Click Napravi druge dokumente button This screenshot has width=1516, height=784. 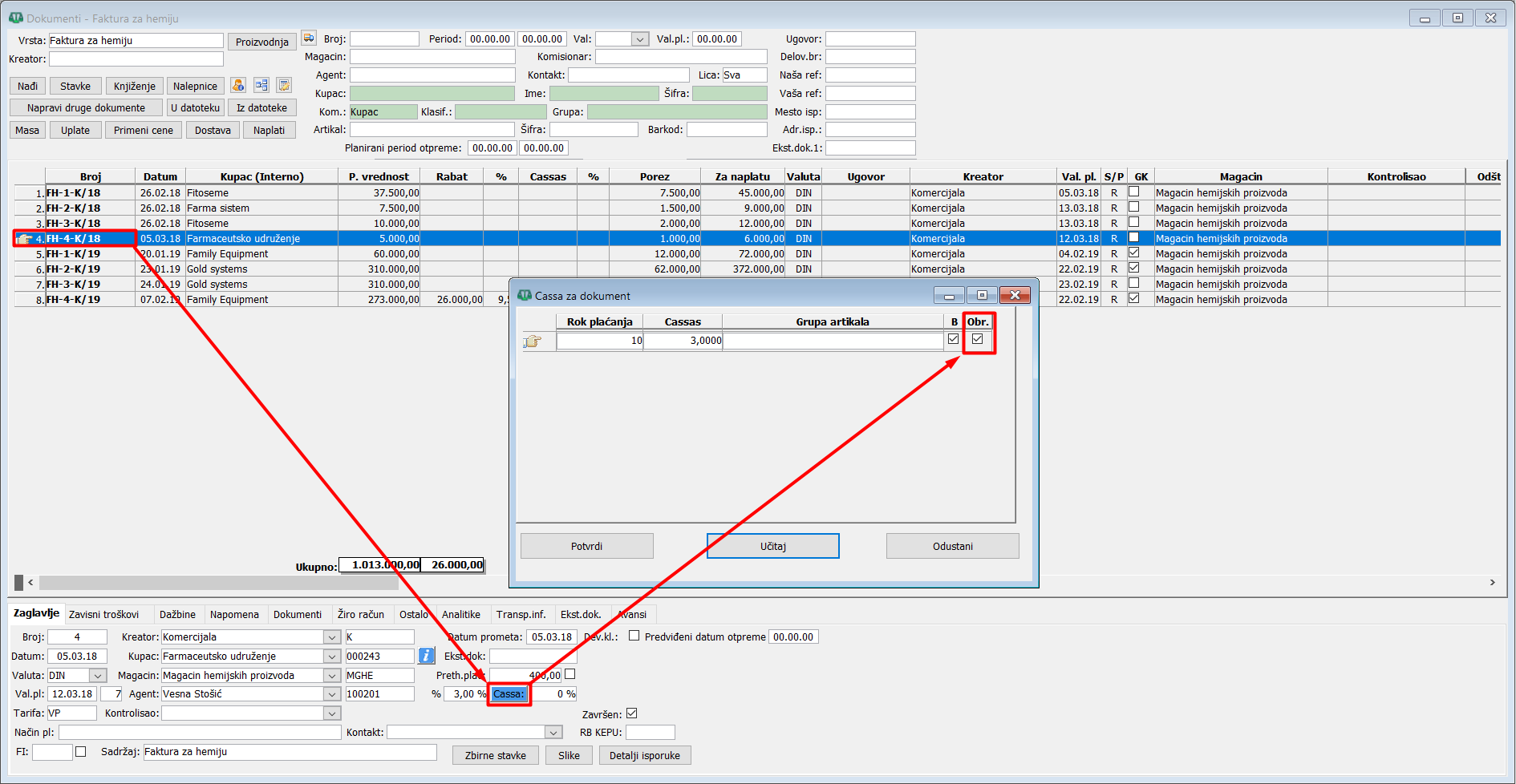pyautogui.click(x=87, y=107)
